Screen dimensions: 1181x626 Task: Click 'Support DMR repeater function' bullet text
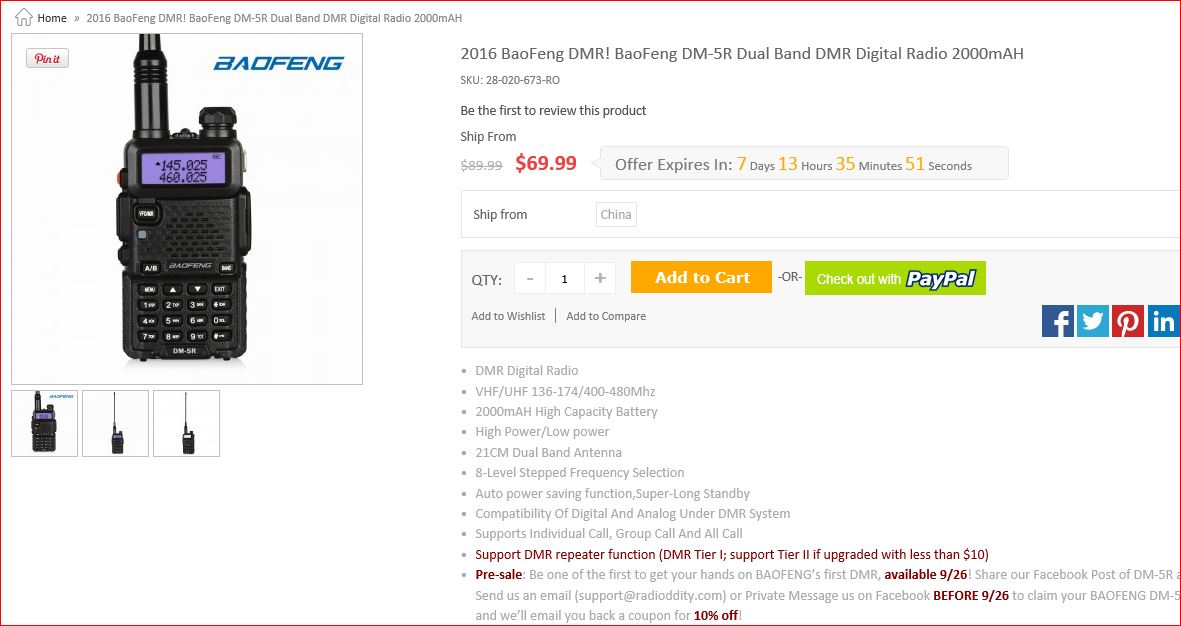731,555
